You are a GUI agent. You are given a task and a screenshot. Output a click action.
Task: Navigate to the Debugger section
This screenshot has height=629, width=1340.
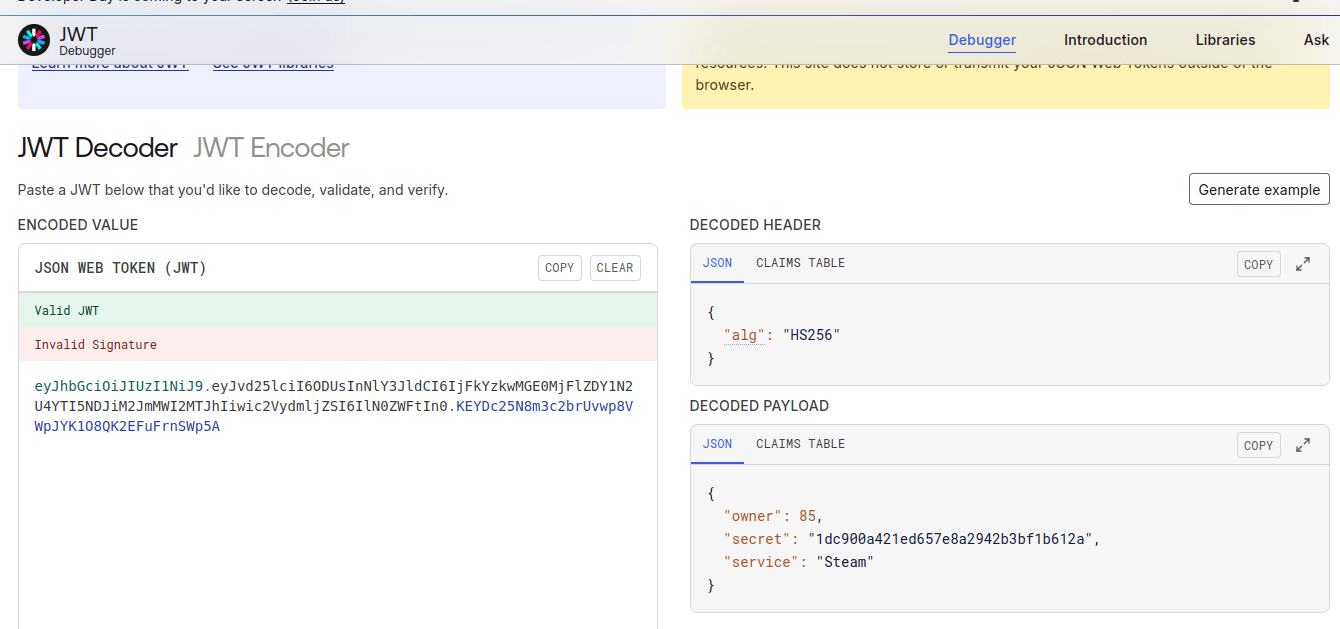(982, 40)
